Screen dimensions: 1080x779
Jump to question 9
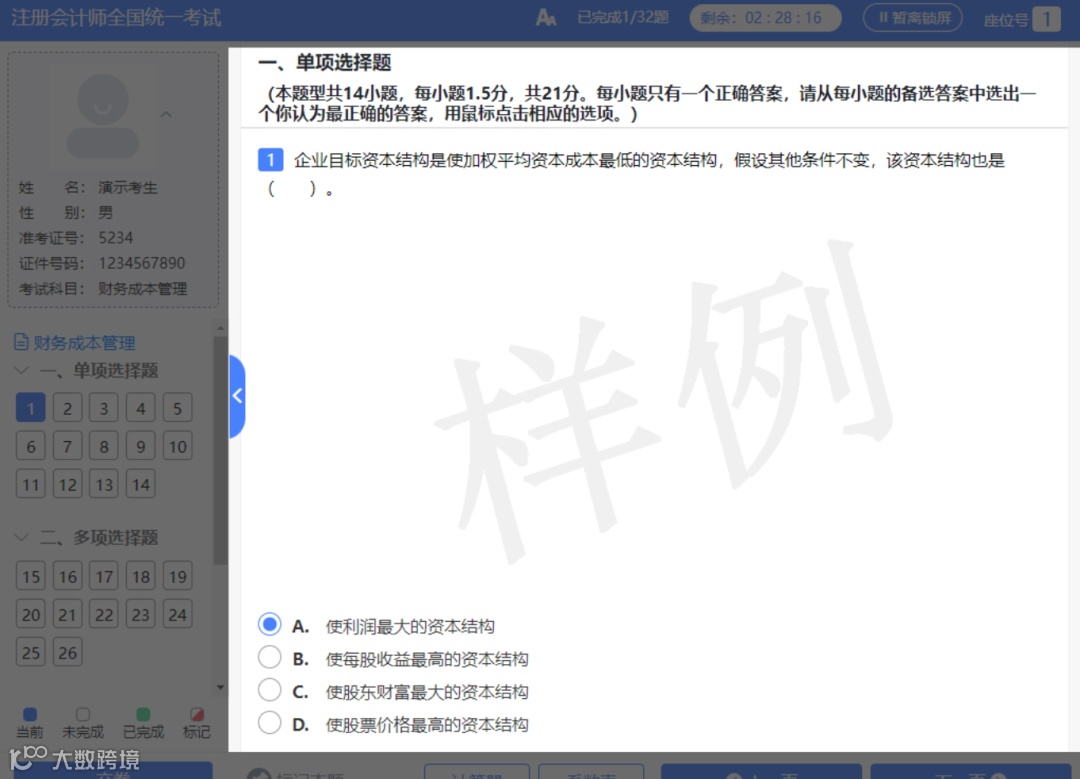141,446
